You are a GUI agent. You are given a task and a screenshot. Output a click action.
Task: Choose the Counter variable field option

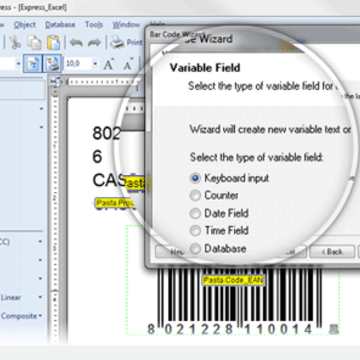tap(195, 196)
